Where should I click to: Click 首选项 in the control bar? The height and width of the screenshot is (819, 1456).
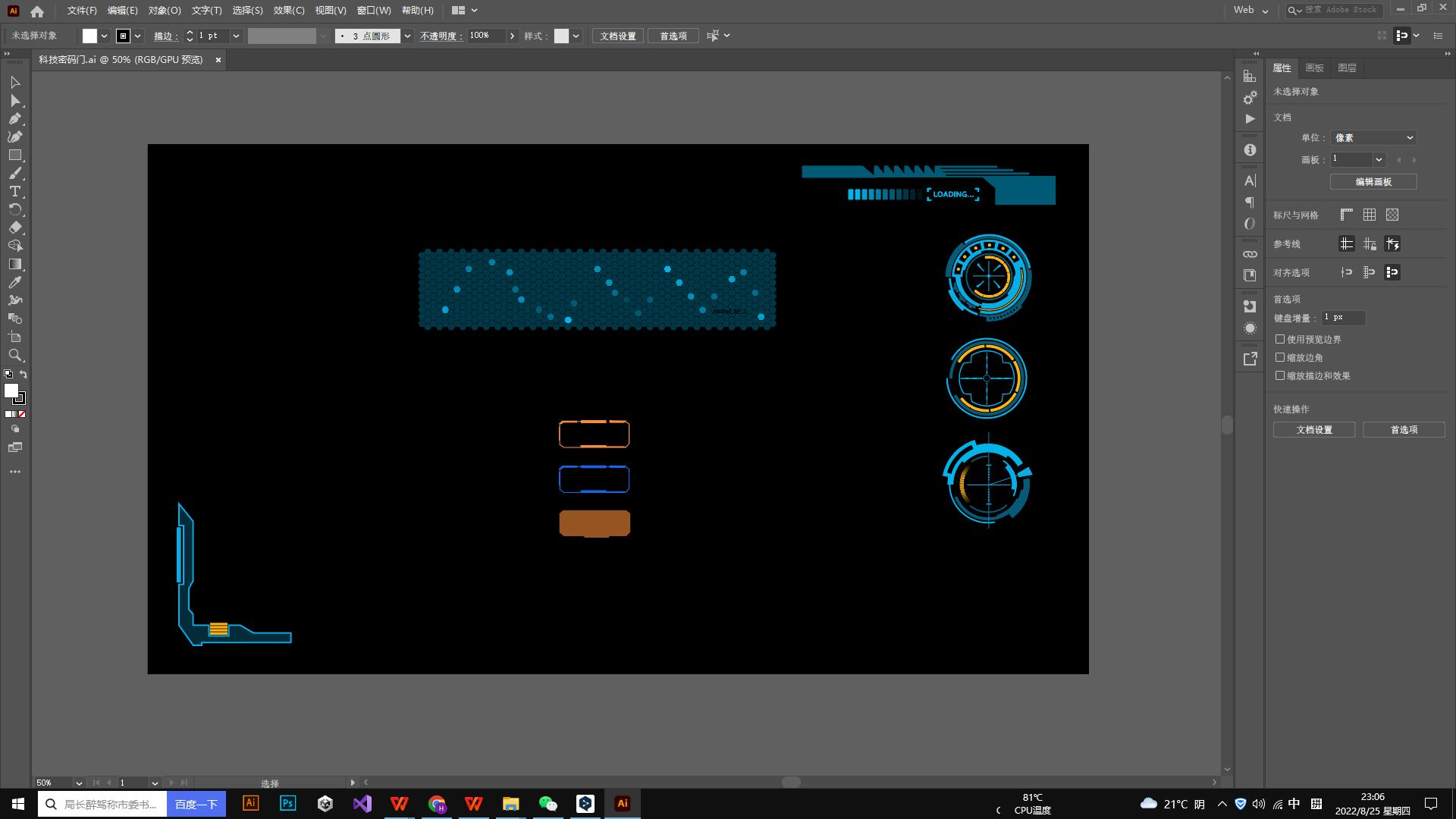pos(673,36)
